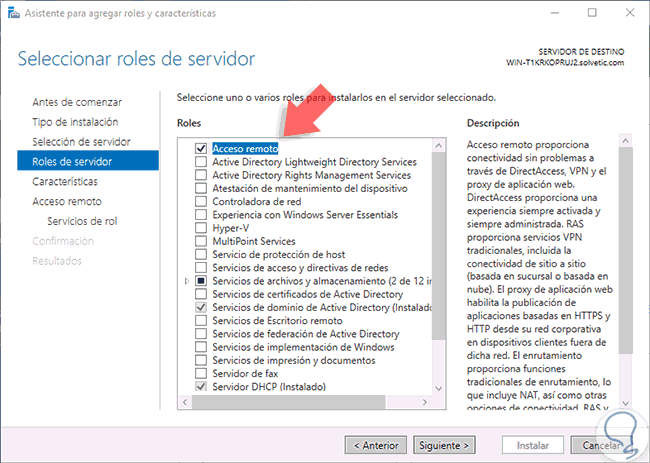Tick the MultiPoint Services checkbox
The image size is (650, 463).
coord(201,241)
